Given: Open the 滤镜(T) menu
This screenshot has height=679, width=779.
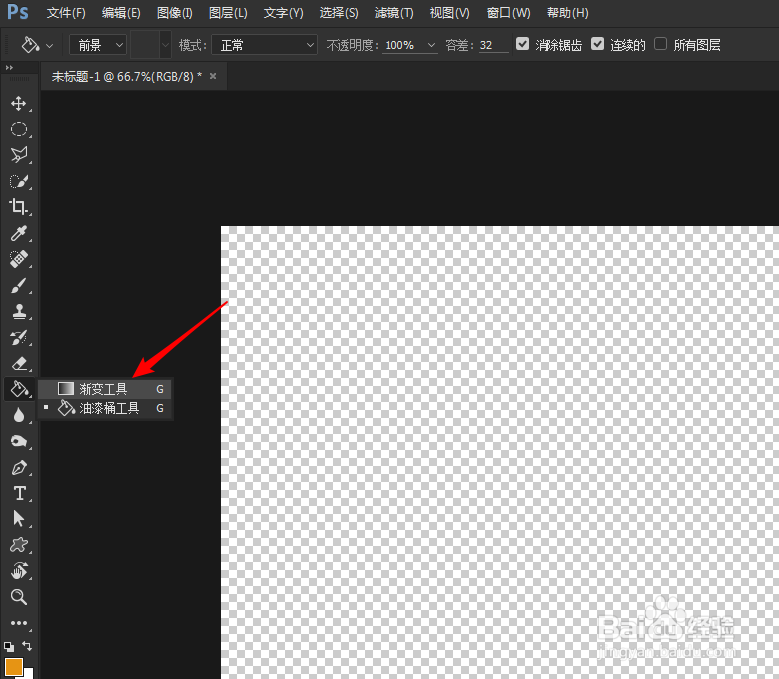Looking at the screenshot, I should [394, 13].
